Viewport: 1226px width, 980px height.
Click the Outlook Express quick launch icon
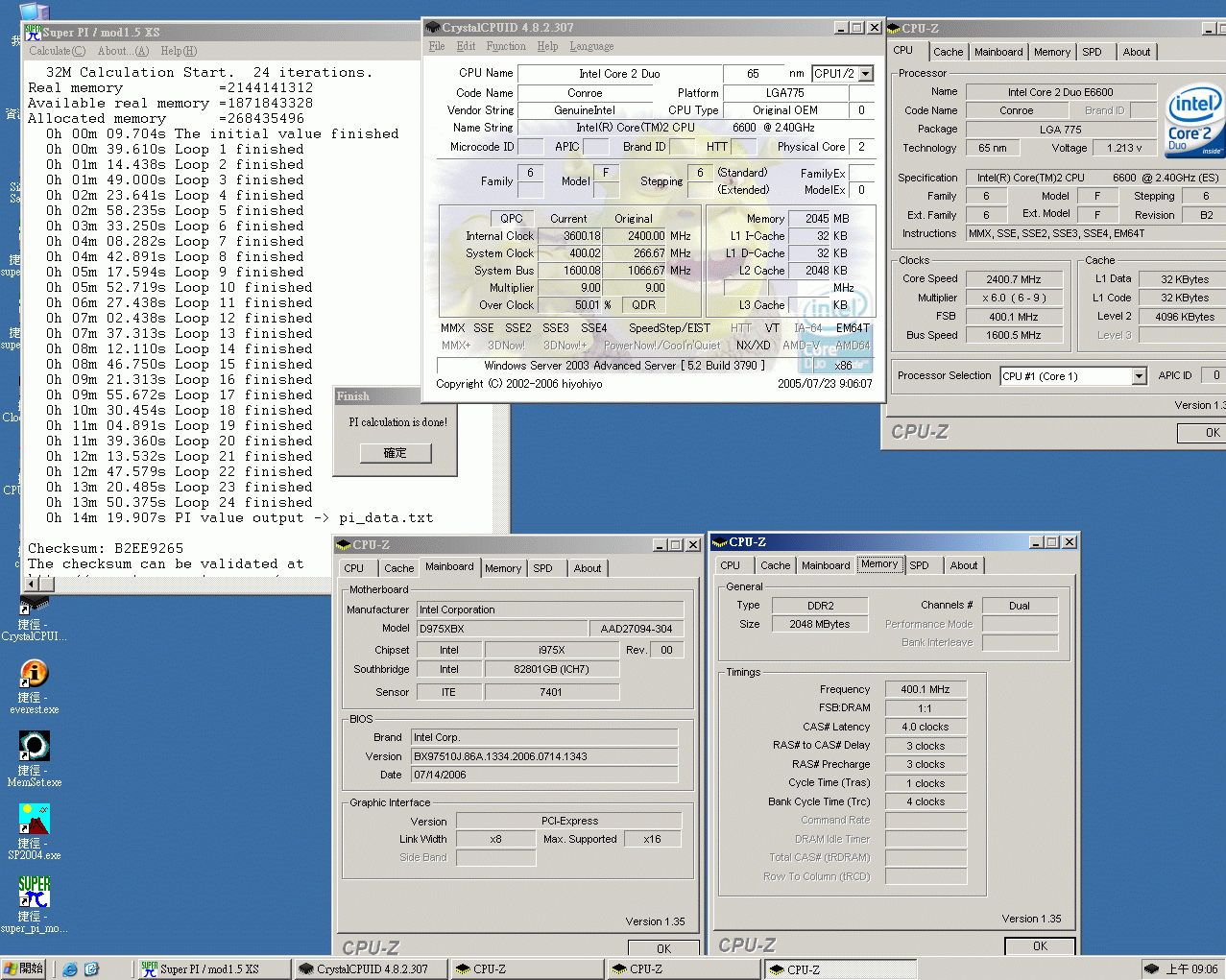(x=91, y=968)
